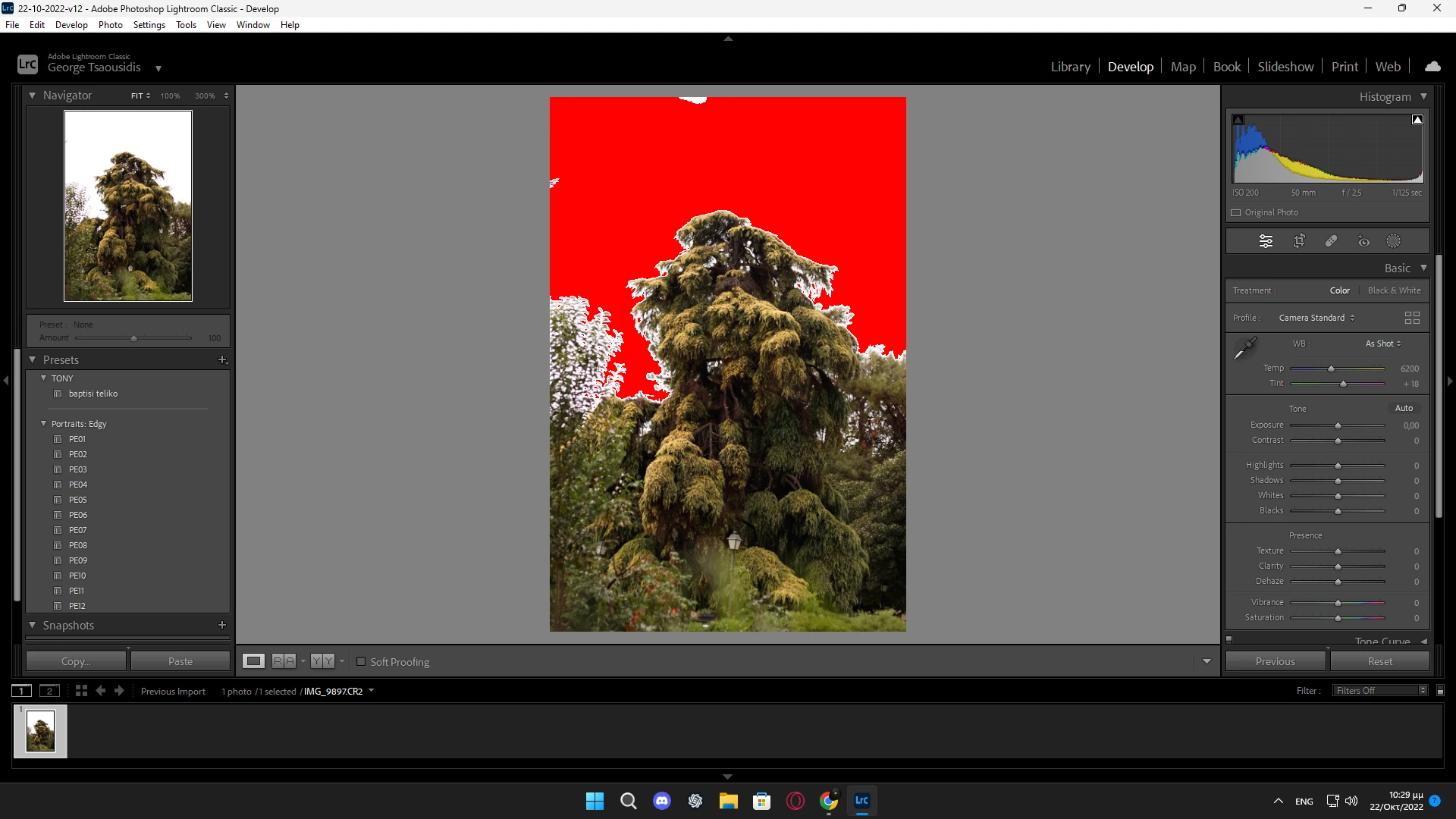This screenshot has height=819, width=1456.
Task: Click the Auto tone button
Action: 1404,408
